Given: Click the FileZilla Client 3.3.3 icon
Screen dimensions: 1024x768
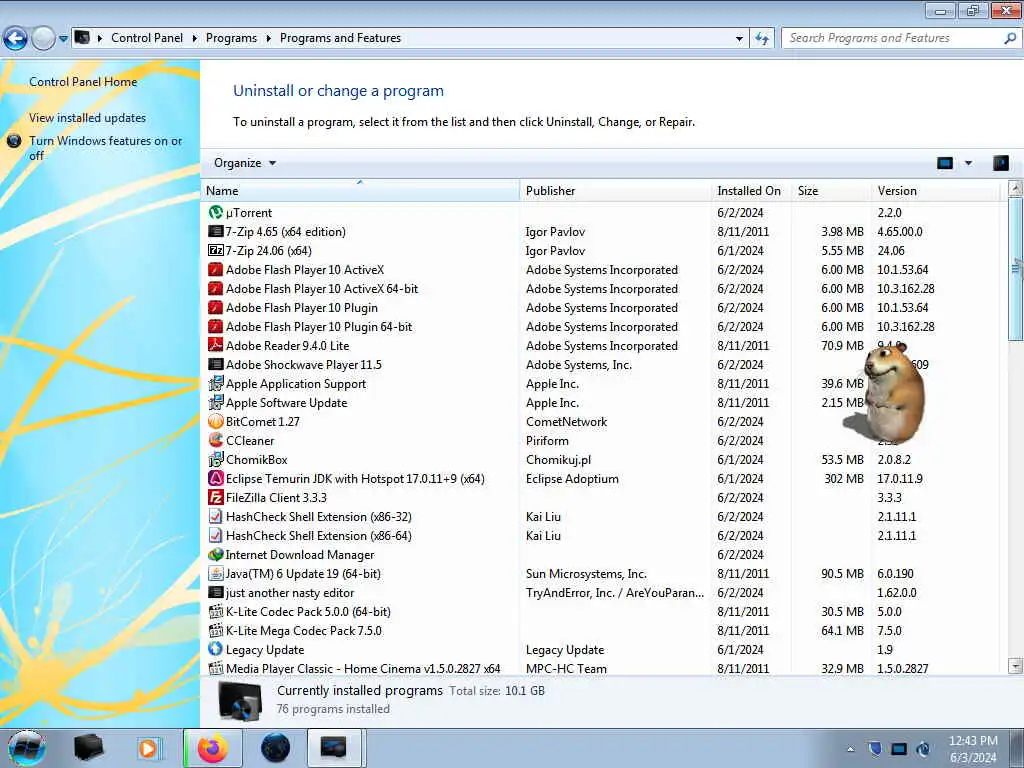Looking at the screenshot, I should point(216,497).
